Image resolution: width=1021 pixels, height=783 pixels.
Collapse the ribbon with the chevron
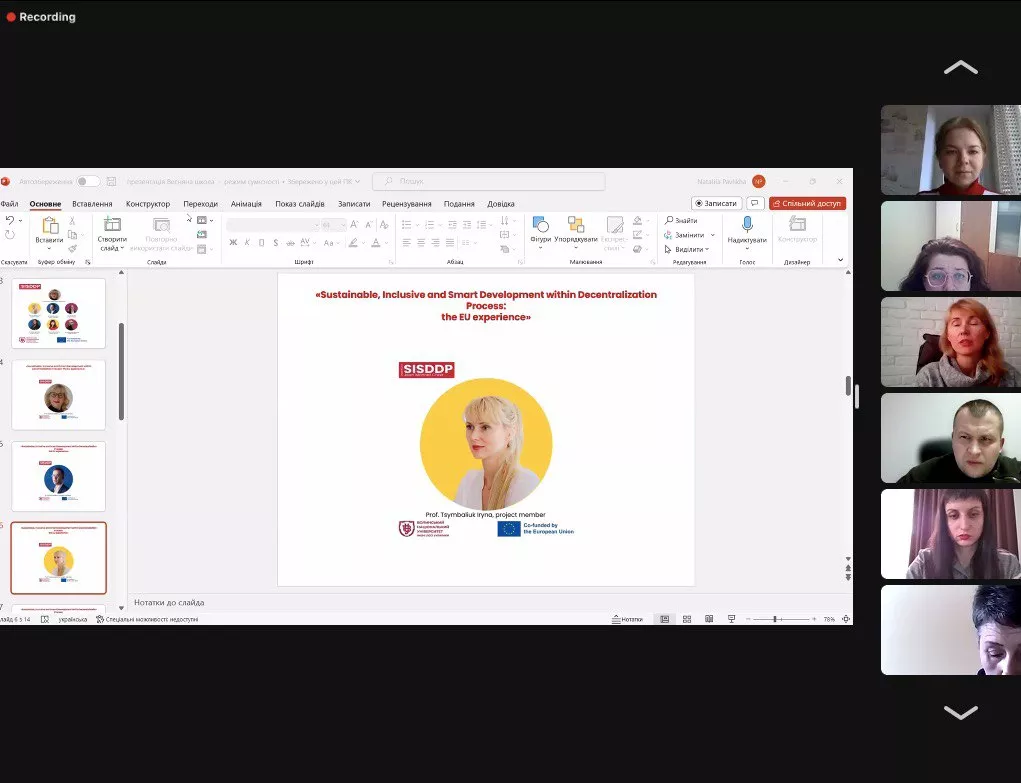tap(840, 260)
